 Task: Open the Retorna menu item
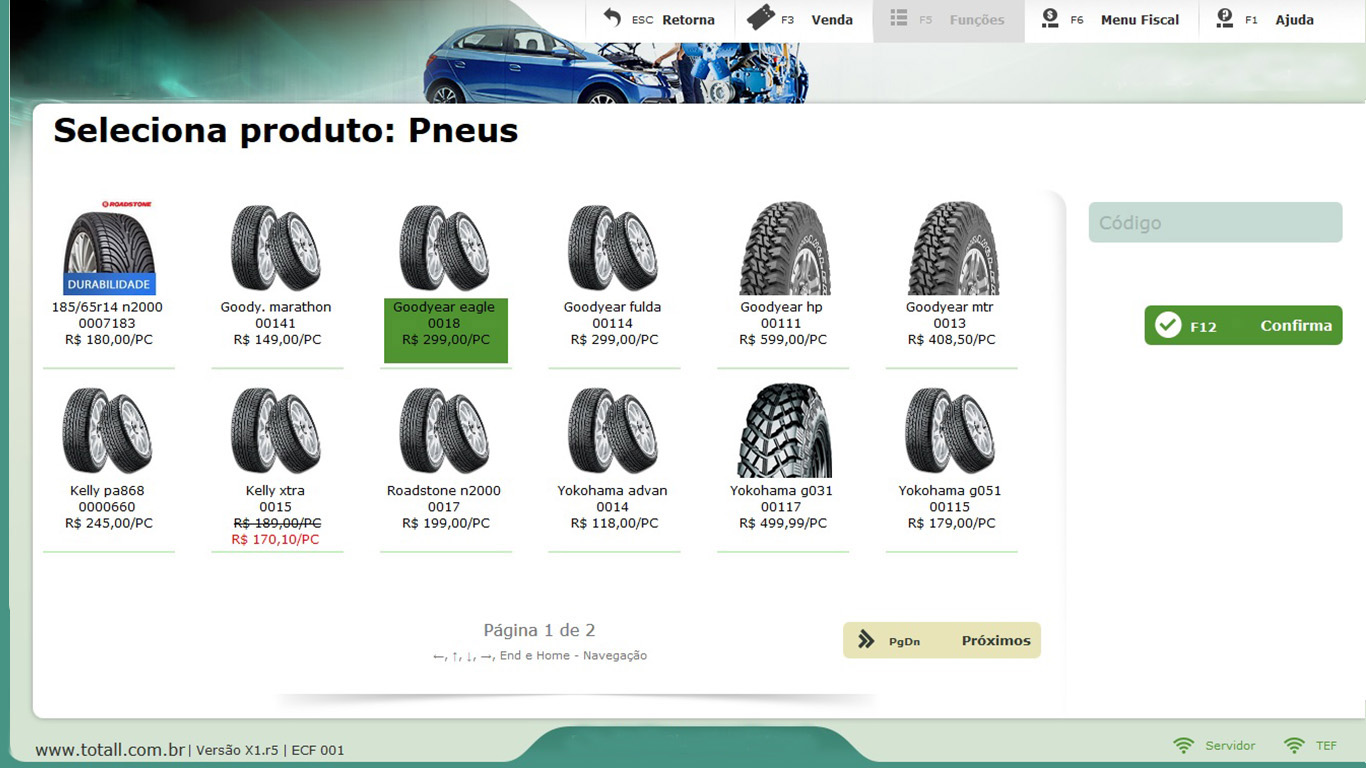coord(660,20)
